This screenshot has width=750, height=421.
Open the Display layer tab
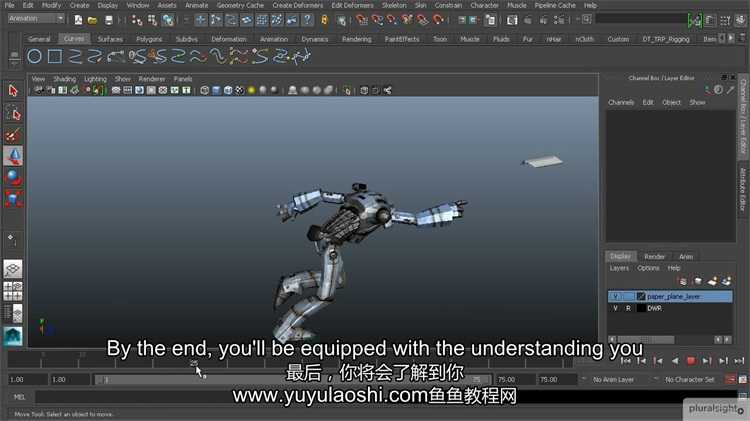620,256
